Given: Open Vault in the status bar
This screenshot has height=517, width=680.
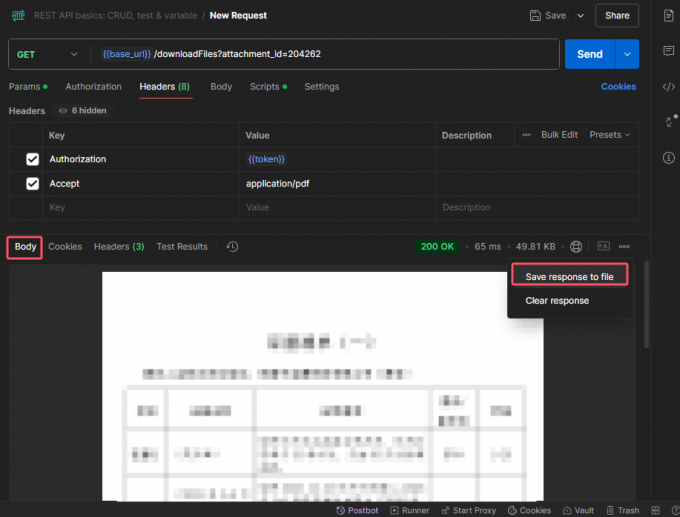Looking at the screenshot, I should click(578, 510).
